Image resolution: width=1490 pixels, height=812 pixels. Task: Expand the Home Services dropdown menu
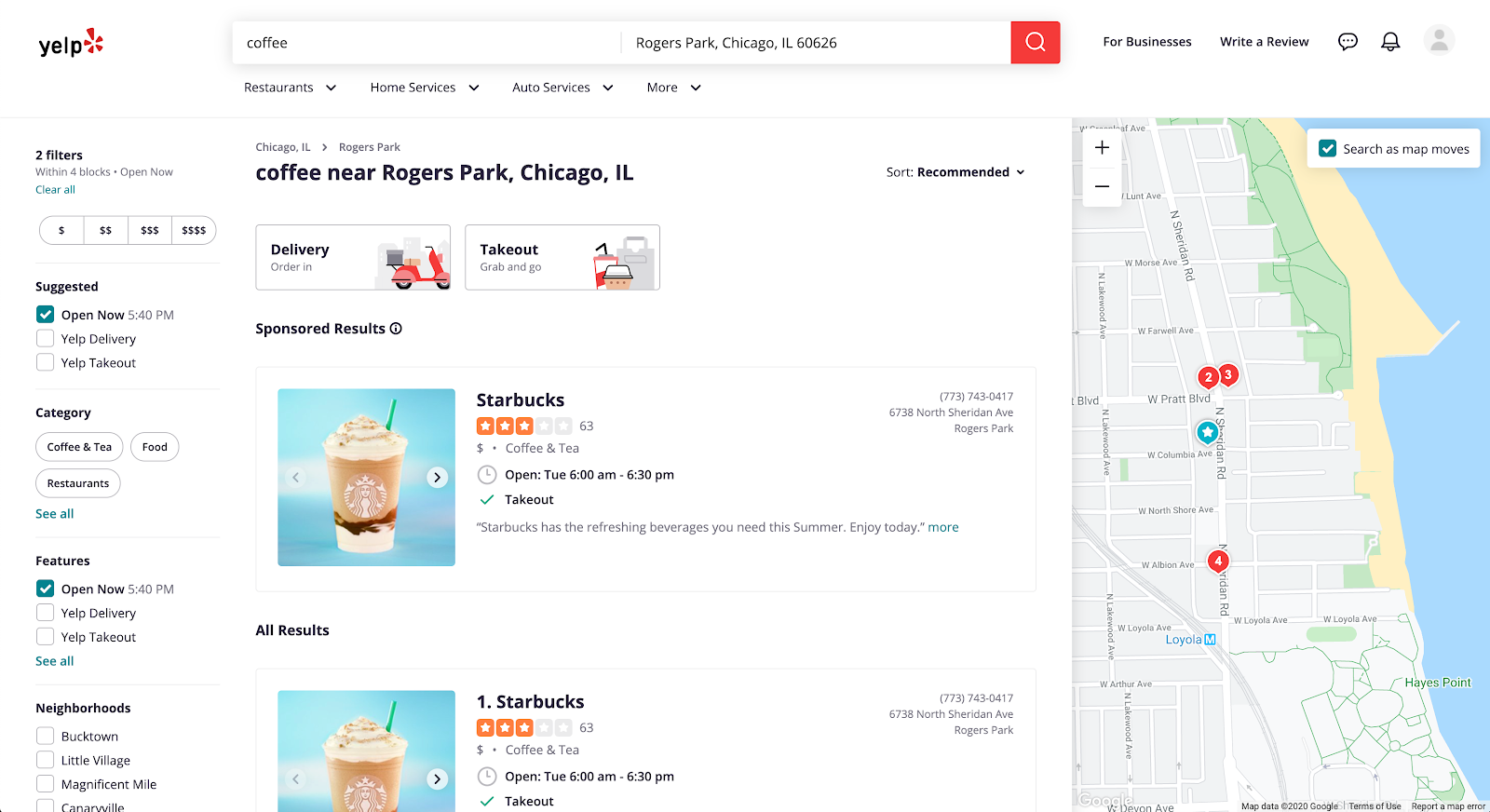tap(425, 88)
